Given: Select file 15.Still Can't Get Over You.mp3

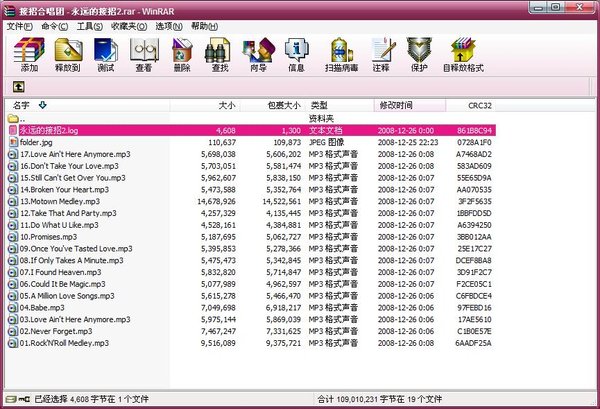Looking at the screenshot, I should click(x=73, y=178).
